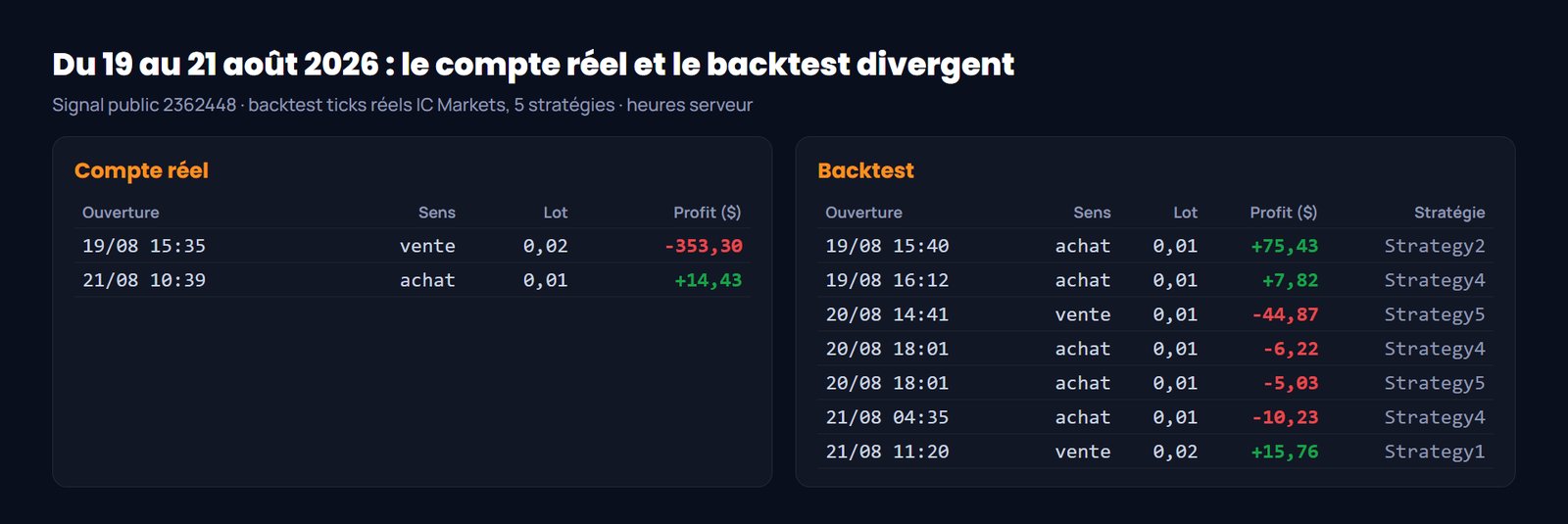Click the Backtest 'Lot' column header

tap(1185, 213)
